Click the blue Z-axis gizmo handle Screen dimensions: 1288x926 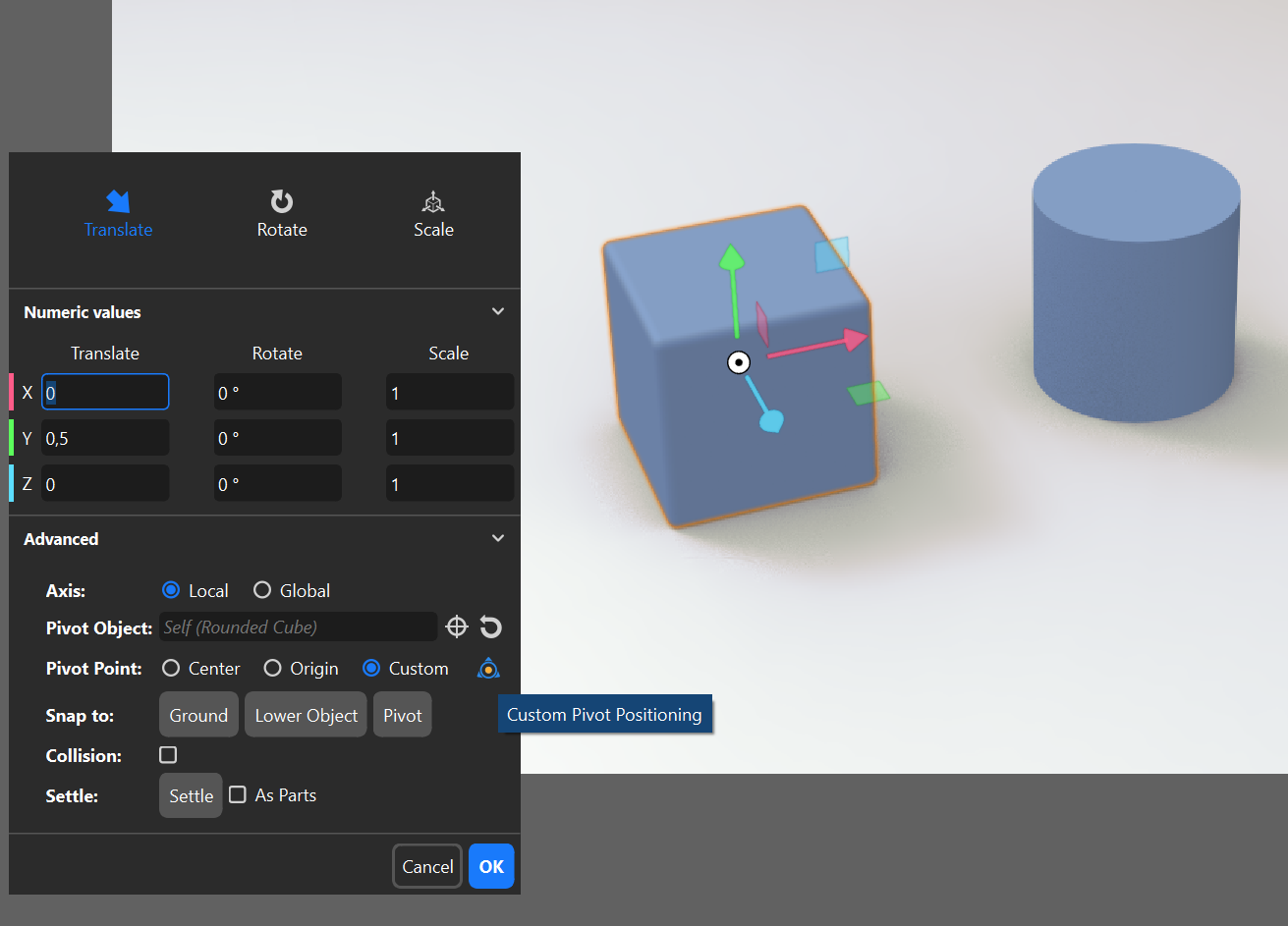click(x=771, y=421)
